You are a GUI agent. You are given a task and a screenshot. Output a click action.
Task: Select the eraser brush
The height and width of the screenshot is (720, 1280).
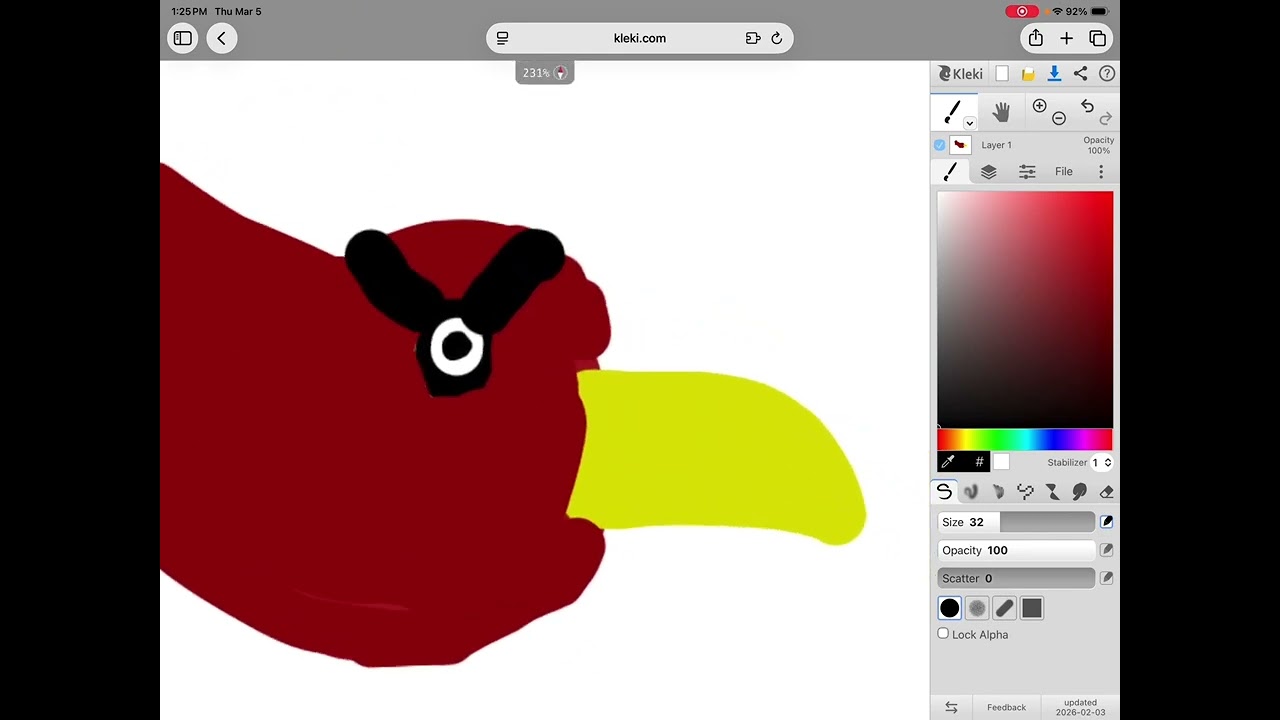pos(1106,491)
